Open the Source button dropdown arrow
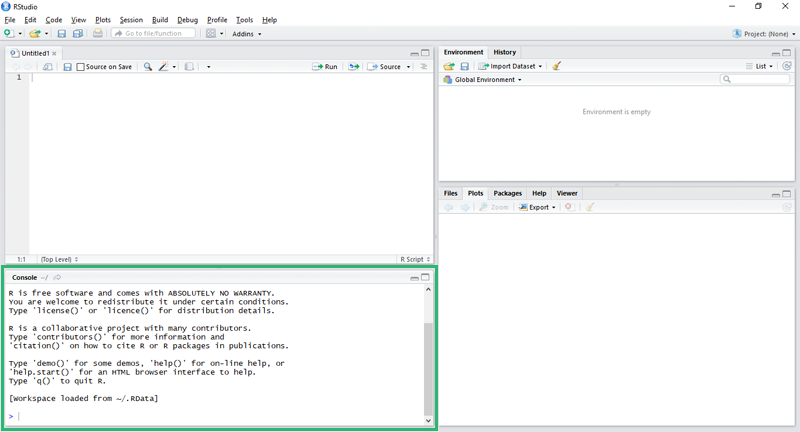The image size is (800, 432). coord(408,67)
